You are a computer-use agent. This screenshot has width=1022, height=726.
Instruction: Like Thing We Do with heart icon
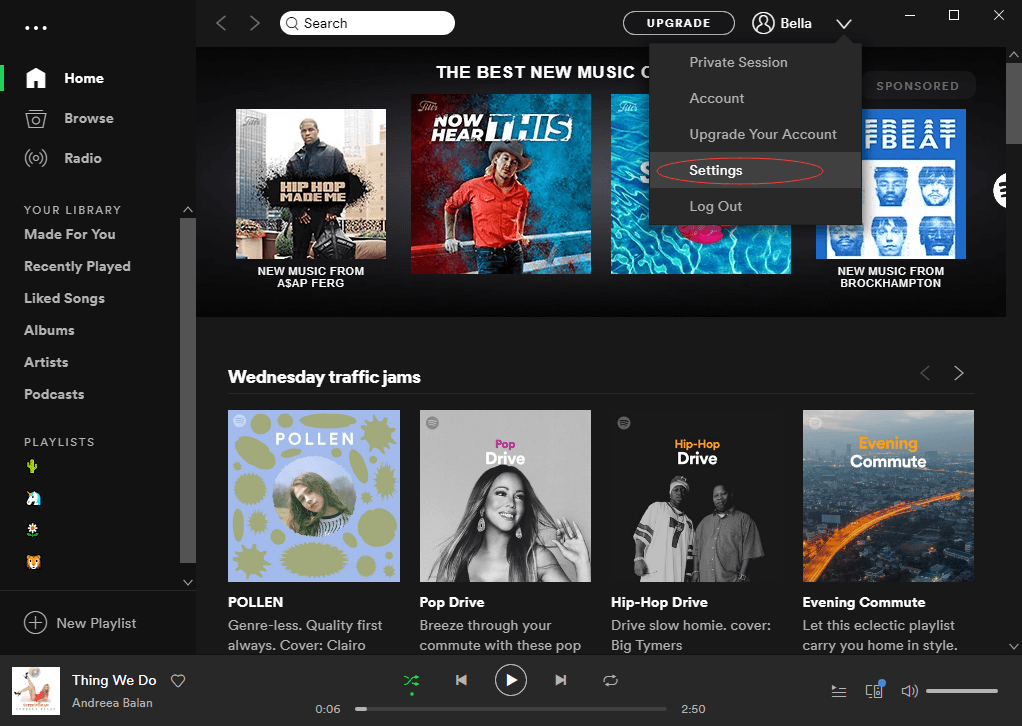pyautogui.click(x=178, y=681)
